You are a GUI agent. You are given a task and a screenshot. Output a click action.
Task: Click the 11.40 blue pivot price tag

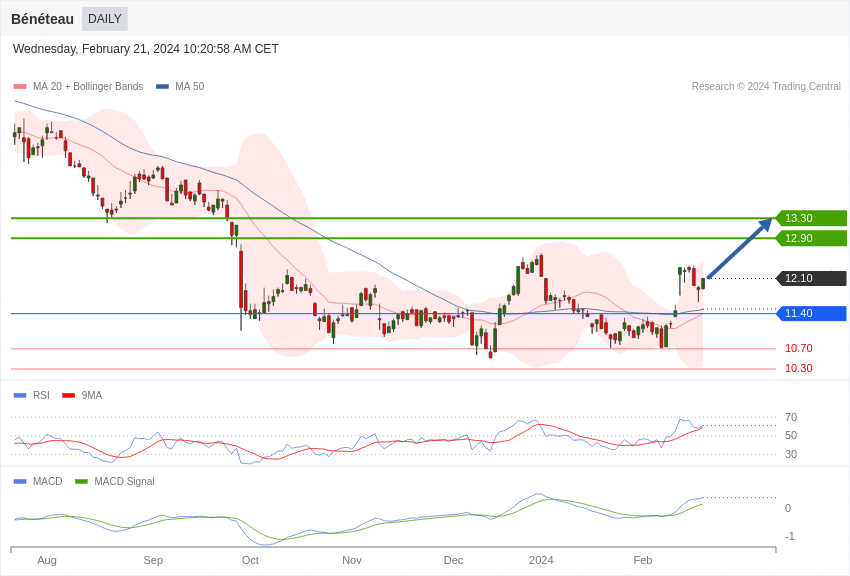tap(811, 313)
